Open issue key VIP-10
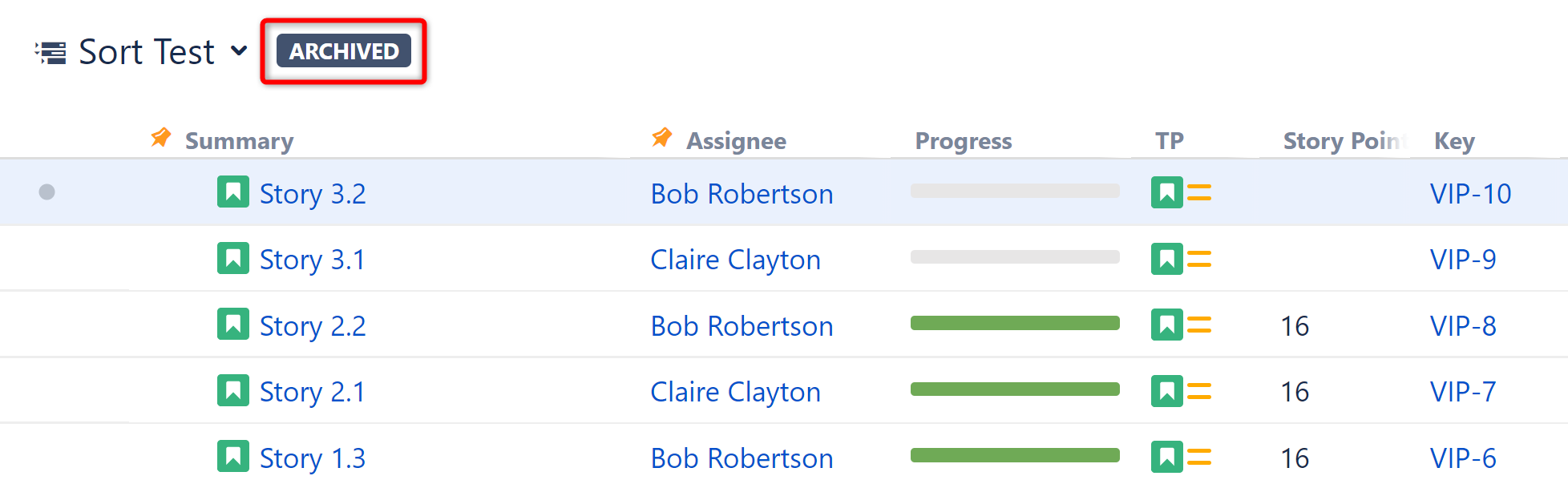This screenshot has width=1568, height=484. pos(1470,194)
